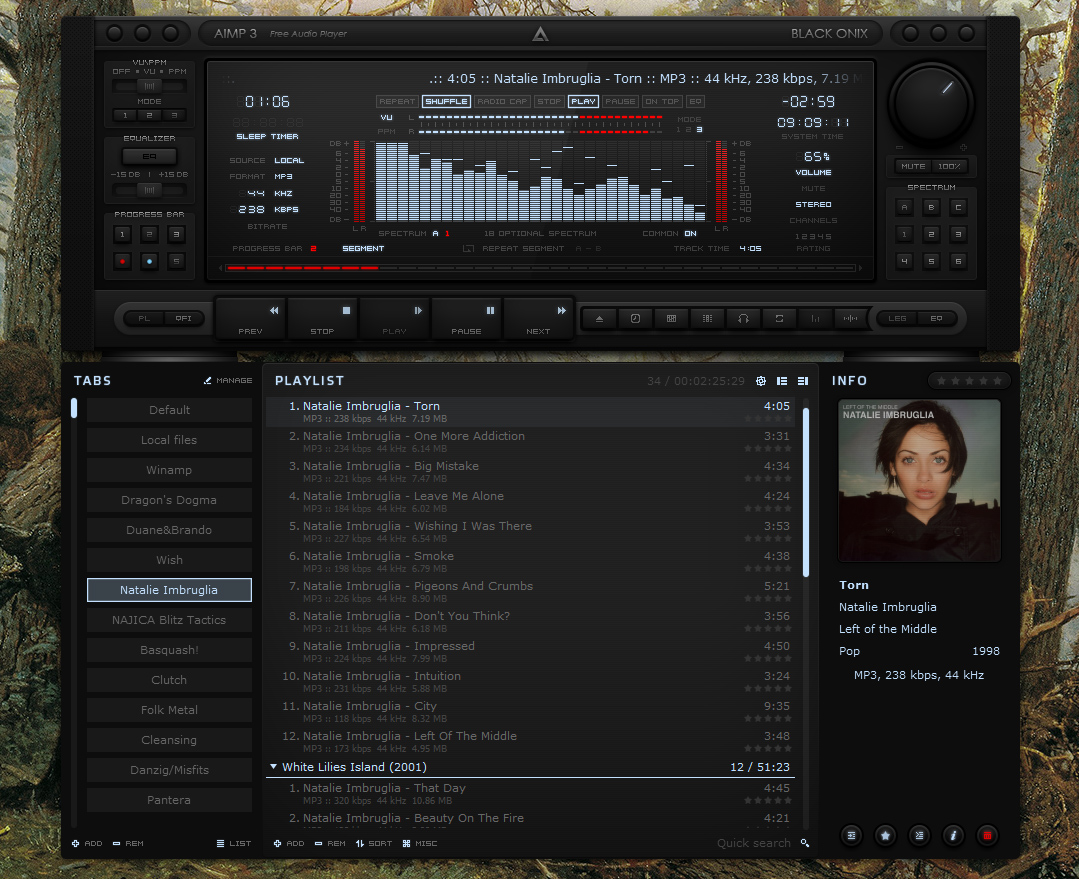Image resolution: width=1079 pixels, height=879 pixels.
Task: Toggle the REPEAT indicator
Action: [x=397, y=101]
